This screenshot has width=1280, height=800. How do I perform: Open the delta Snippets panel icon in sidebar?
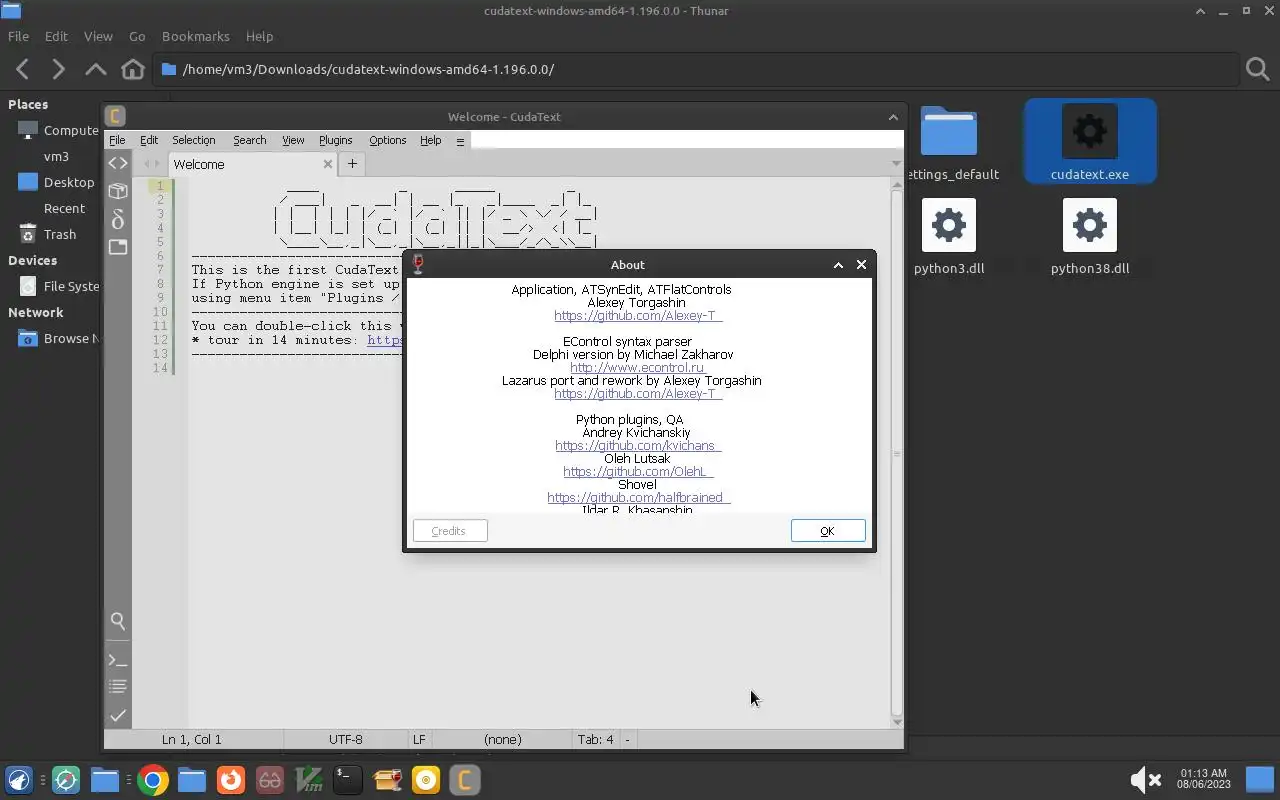(118, 219)
